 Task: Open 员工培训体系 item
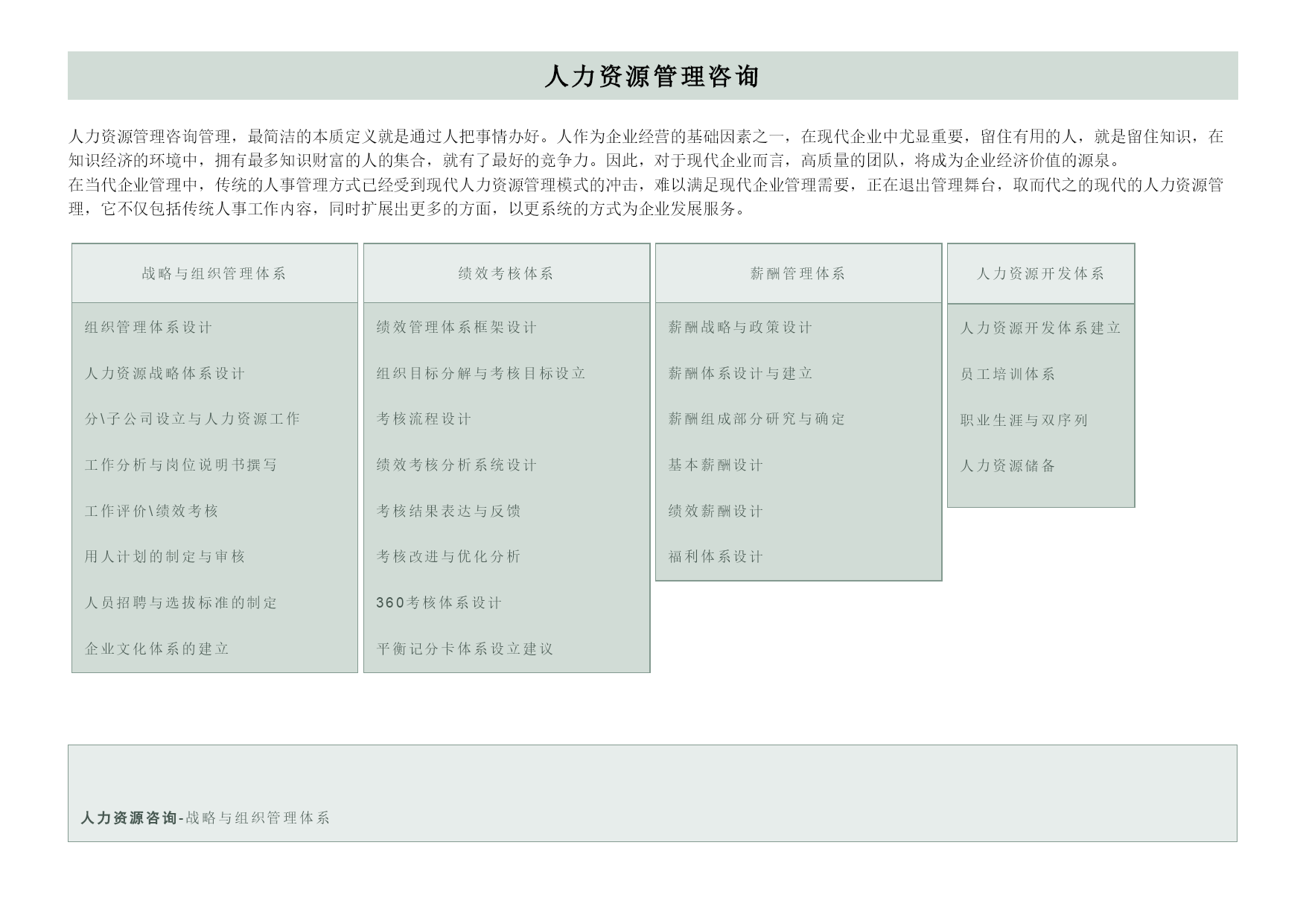coord(1007,375)
